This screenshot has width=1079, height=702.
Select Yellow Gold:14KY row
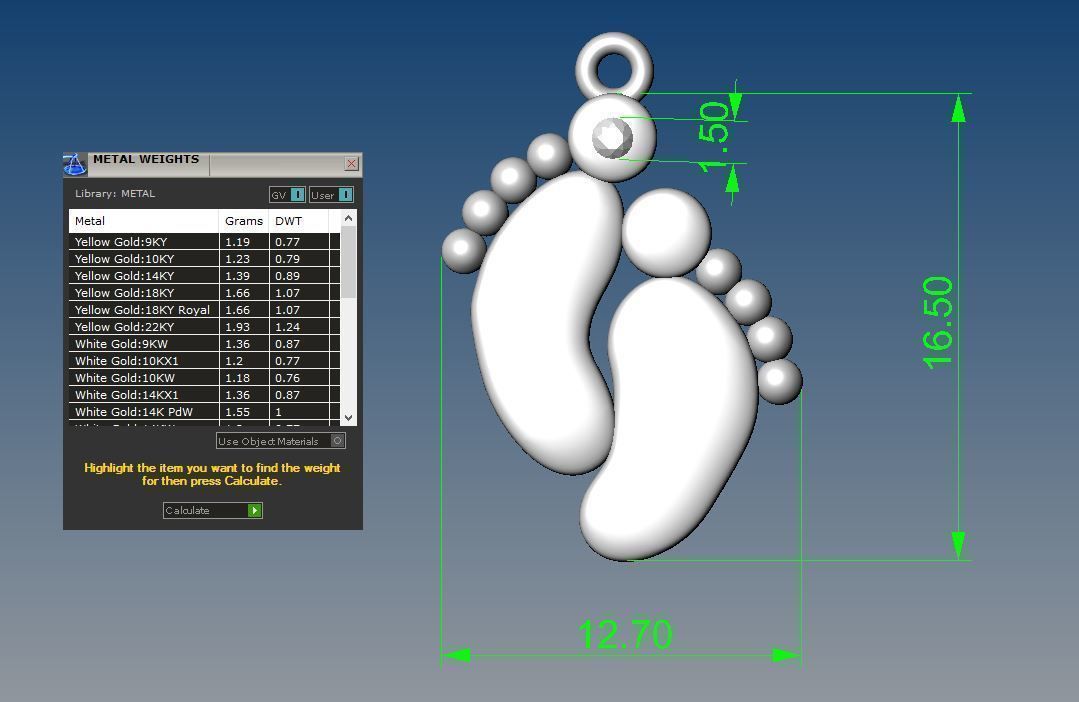(204, 275)
